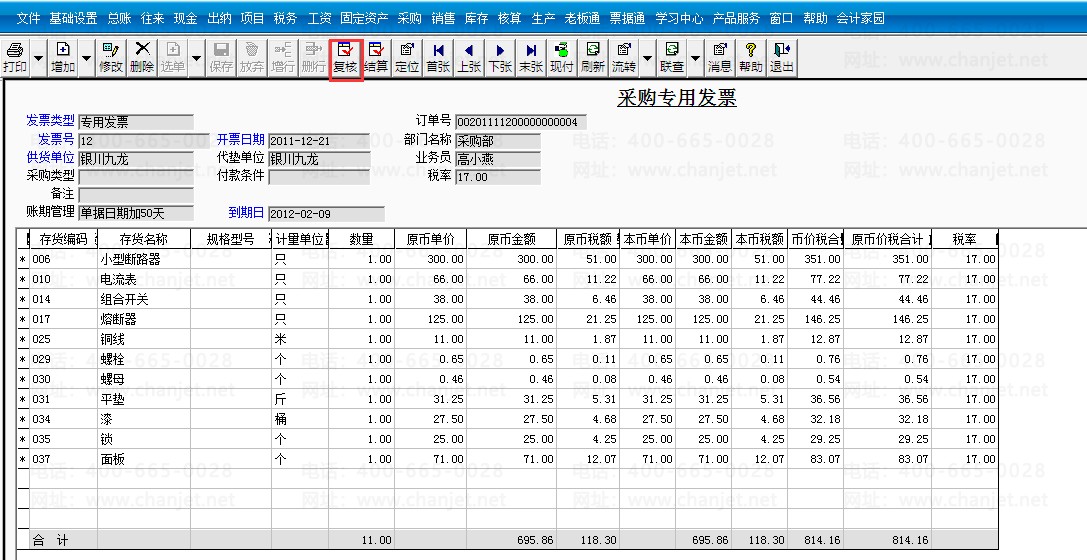Click the 平垫 item cell

point(144,399)
